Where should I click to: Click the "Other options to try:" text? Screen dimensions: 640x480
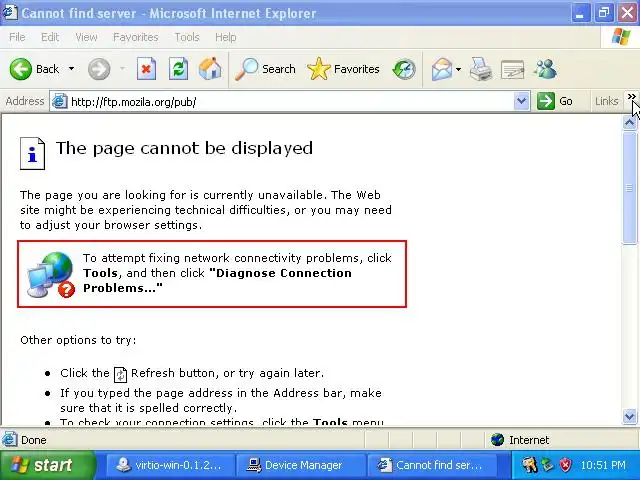pyautogui.click(x=78, y=340)
